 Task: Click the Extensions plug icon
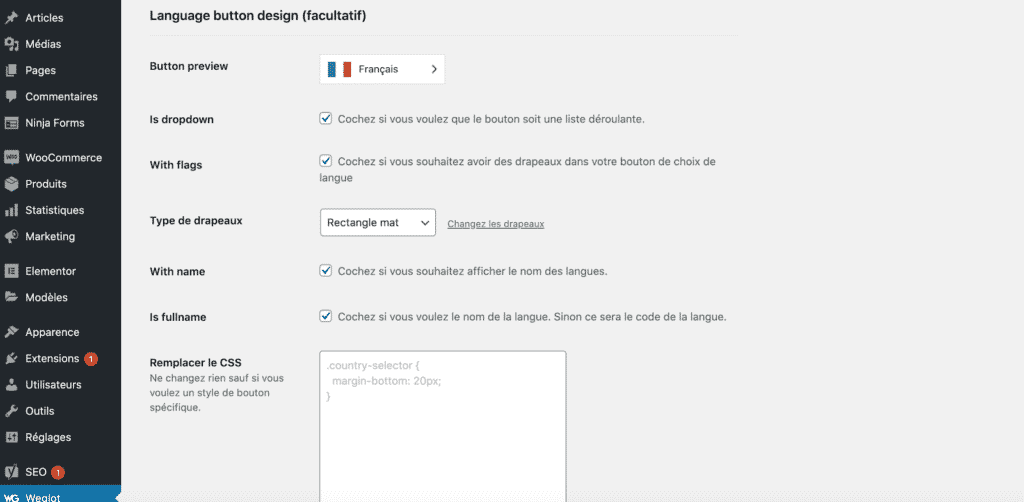click(x=11, y=358)
